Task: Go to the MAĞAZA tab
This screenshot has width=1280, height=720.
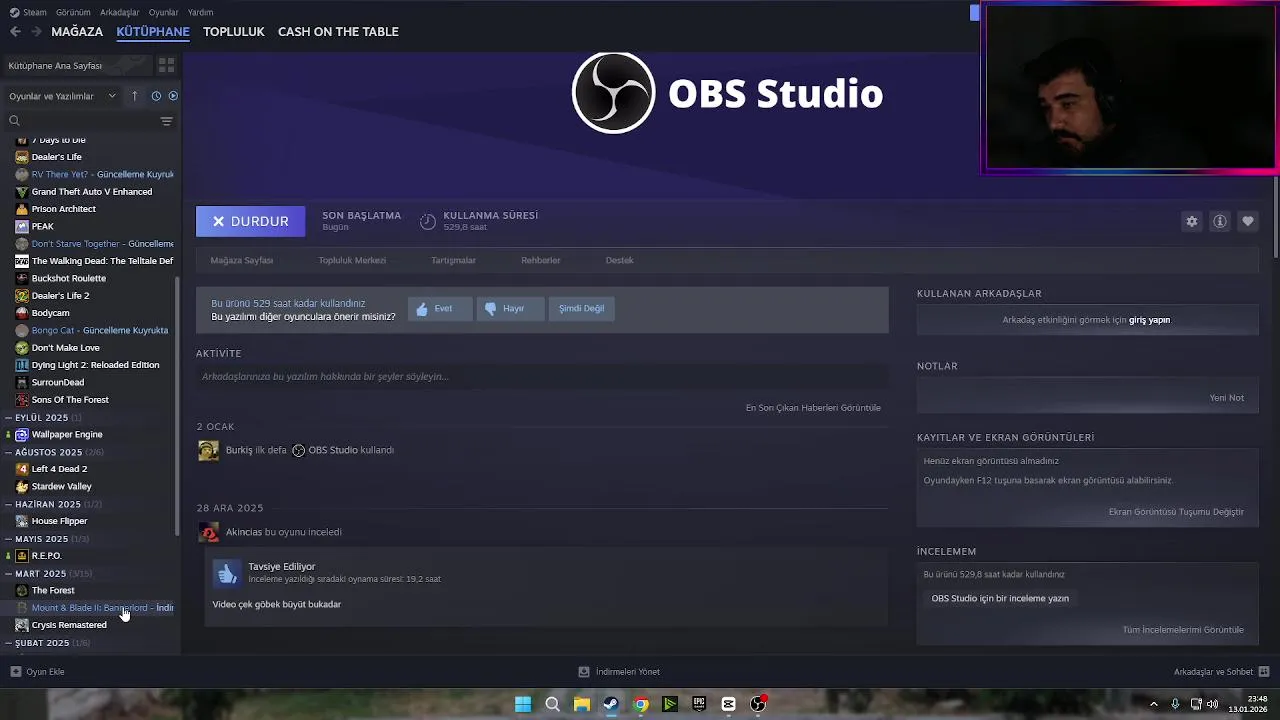Action: coord(77,32)
